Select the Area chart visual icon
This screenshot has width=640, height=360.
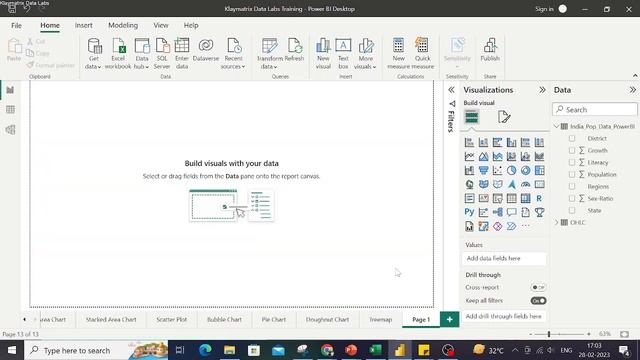click(x=483, y=156)
